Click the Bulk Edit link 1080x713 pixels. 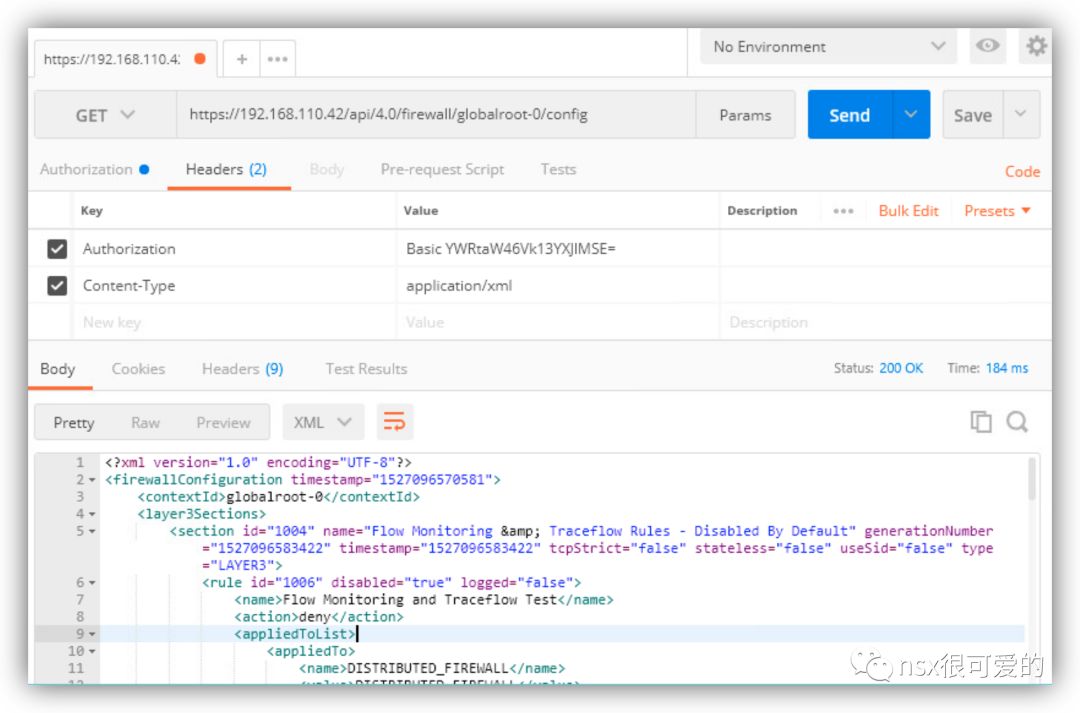point(908,211)
